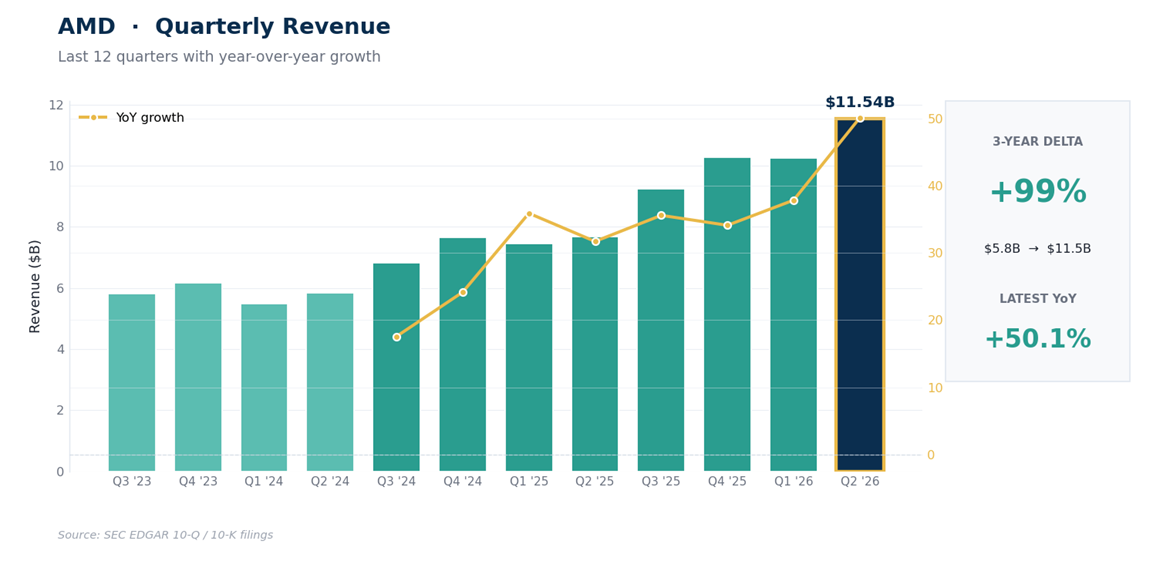Click the Q3 '23 revenue bar
Image resolution: width=1153 pixels, height=561 pixels.
[x=132, y=382]
